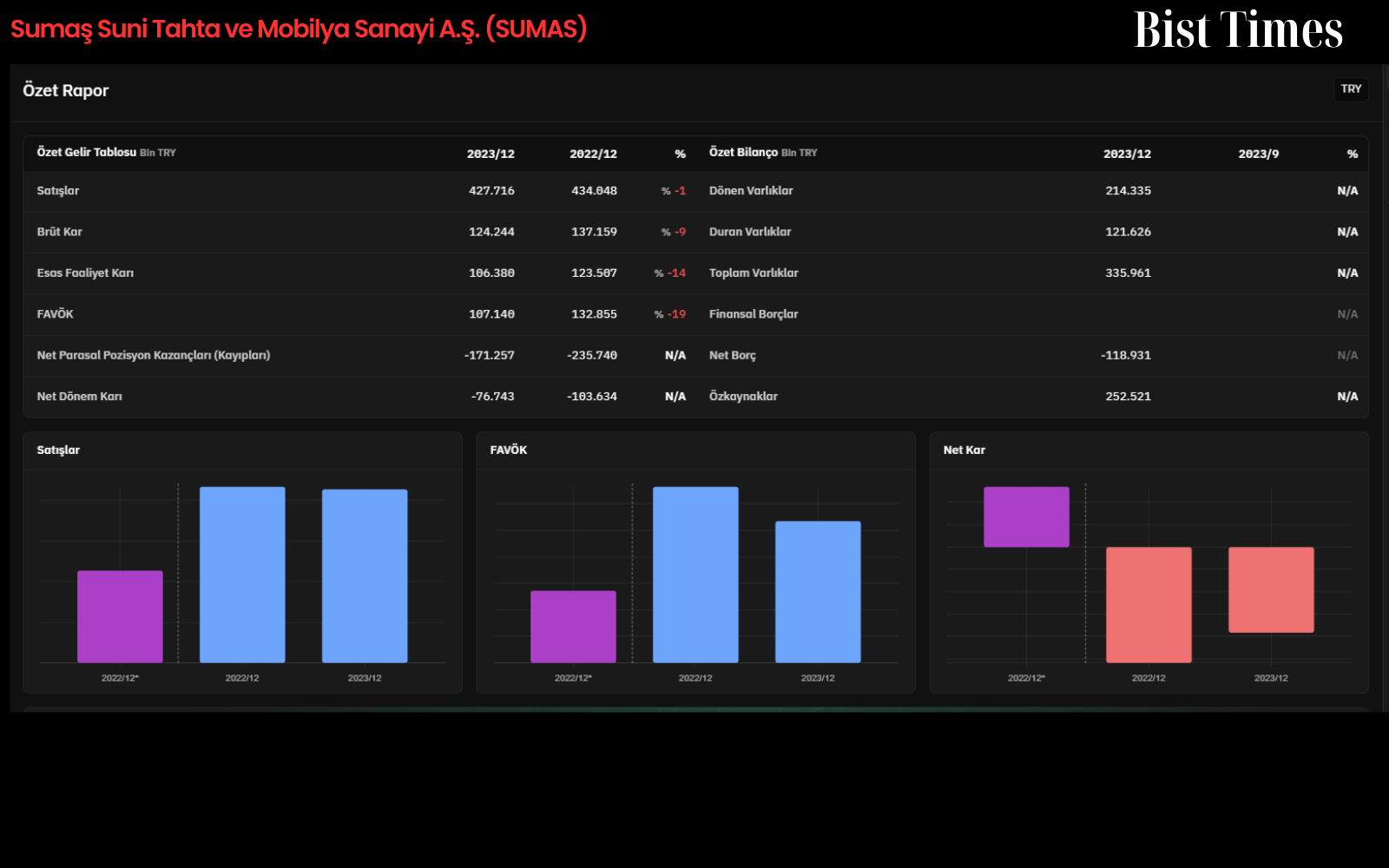Click the Bist Times logo
The width and height of the screenshot is (1389, 868).
pyautogui.click(x=1238, y=30)
